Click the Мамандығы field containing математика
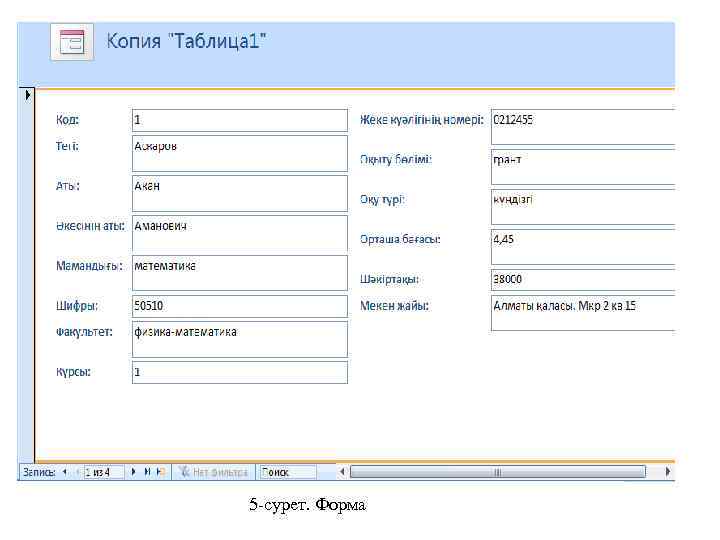Screen dimensions: 720x540 (x=240, y=273)
